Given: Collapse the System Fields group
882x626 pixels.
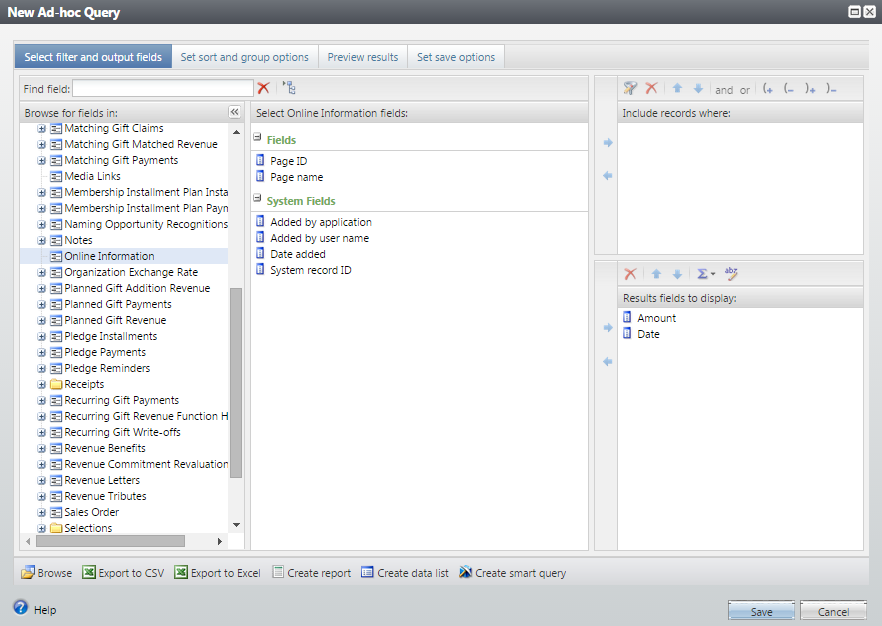Looking at the screenshot, I should (x=257, y=198).
